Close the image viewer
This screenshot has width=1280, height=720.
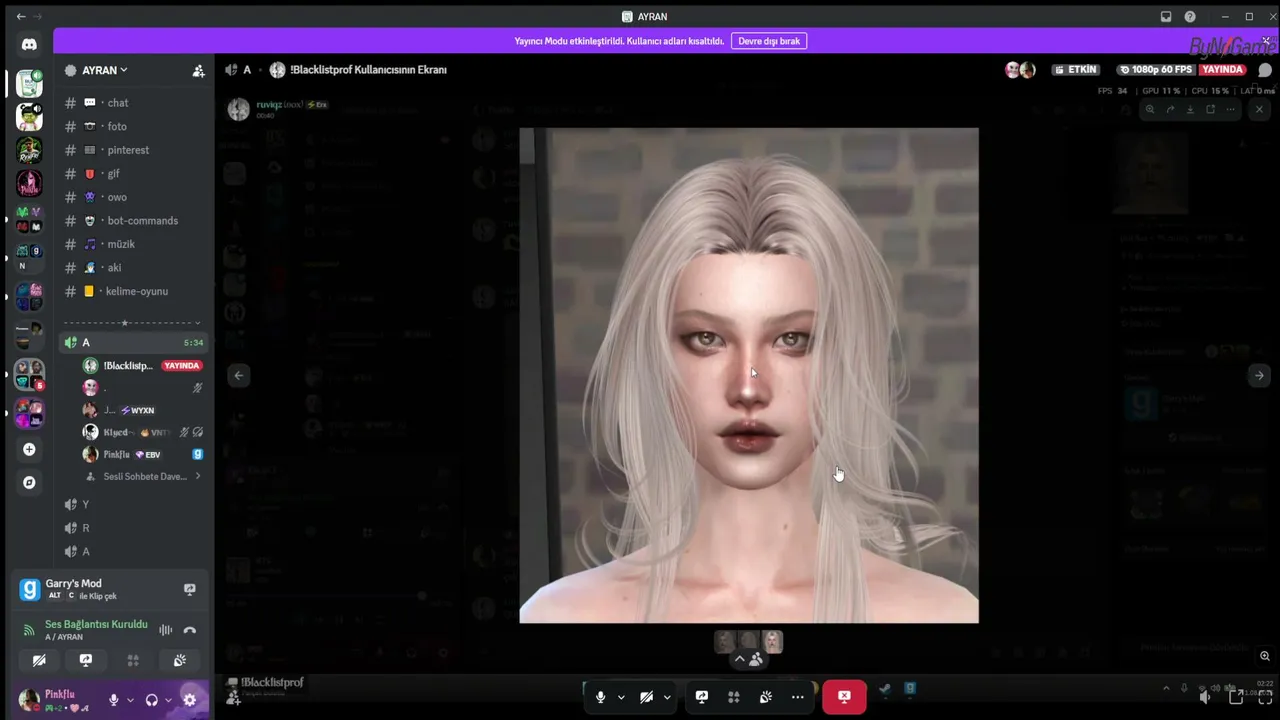(1259, 109)
